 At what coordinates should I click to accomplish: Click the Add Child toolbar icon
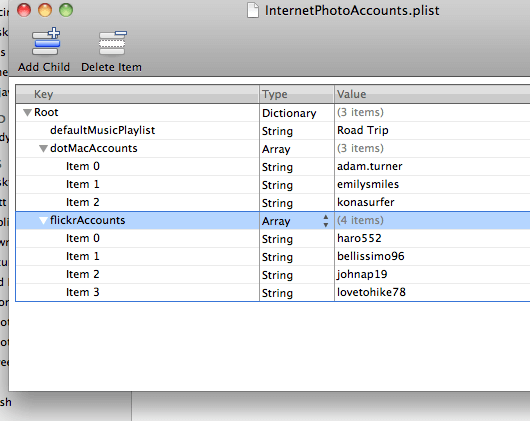[46, 42]
